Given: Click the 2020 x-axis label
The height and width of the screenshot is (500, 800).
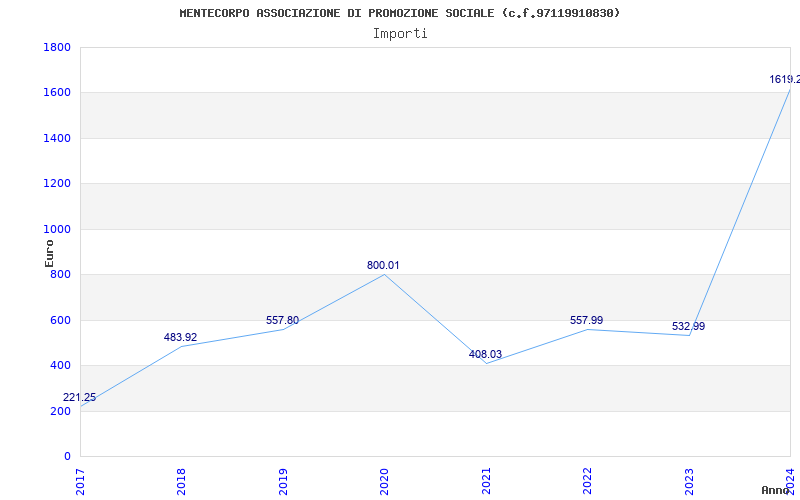Looking at the screenshot, I should (384, 482).
